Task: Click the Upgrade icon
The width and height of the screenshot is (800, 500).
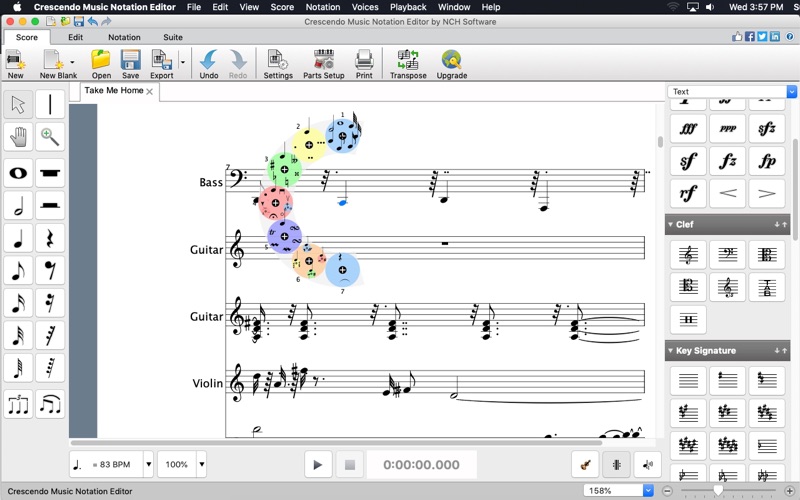Action: click(x=452, y=64)
